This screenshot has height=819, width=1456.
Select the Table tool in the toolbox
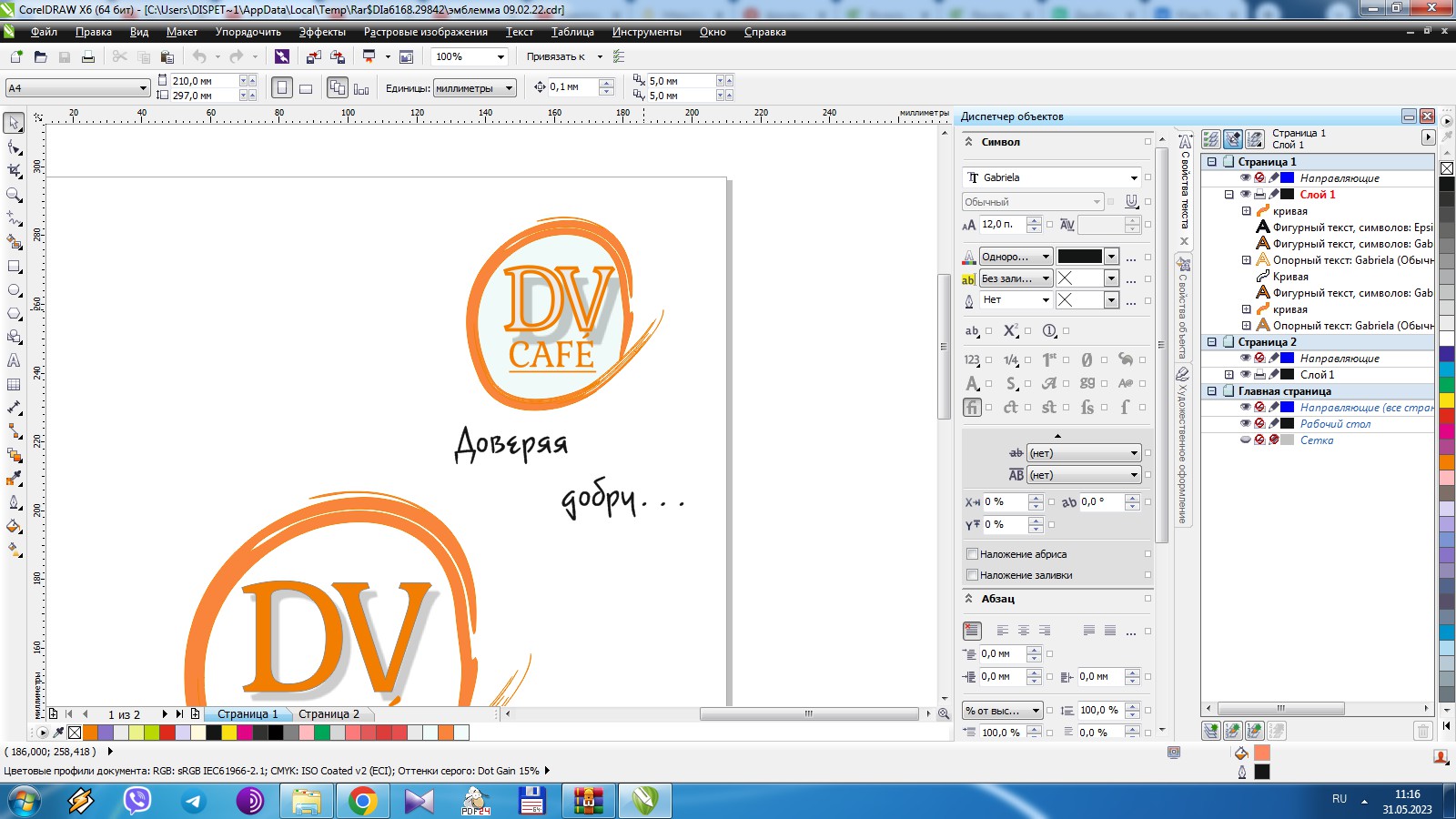point(14,384)
